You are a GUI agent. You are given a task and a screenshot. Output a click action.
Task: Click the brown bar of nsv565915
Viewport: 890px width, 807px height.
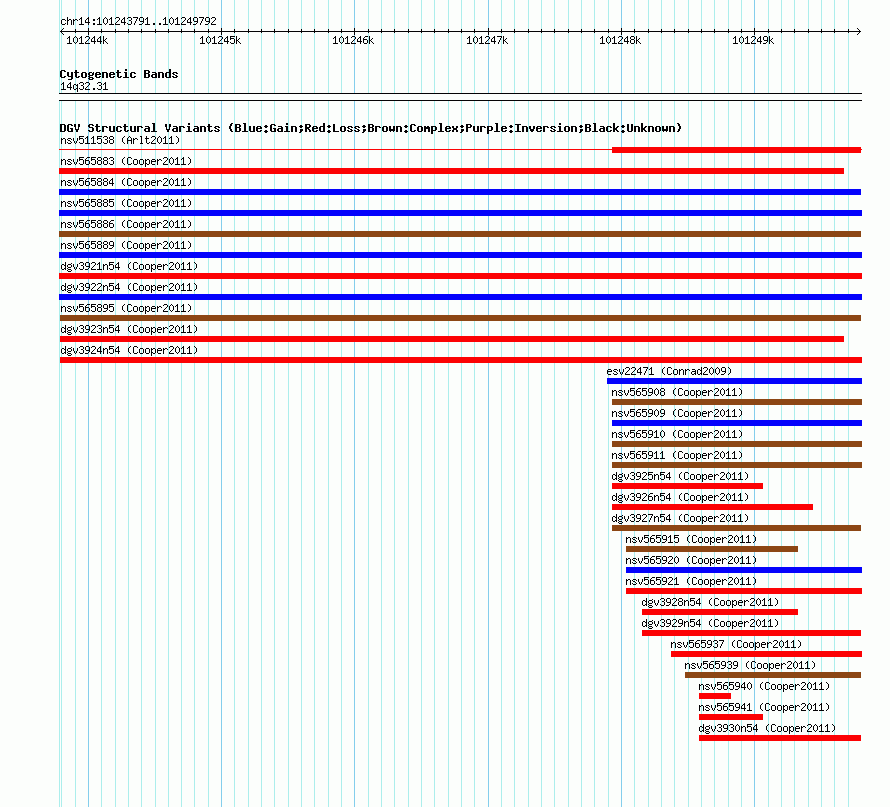coord(712,549)
